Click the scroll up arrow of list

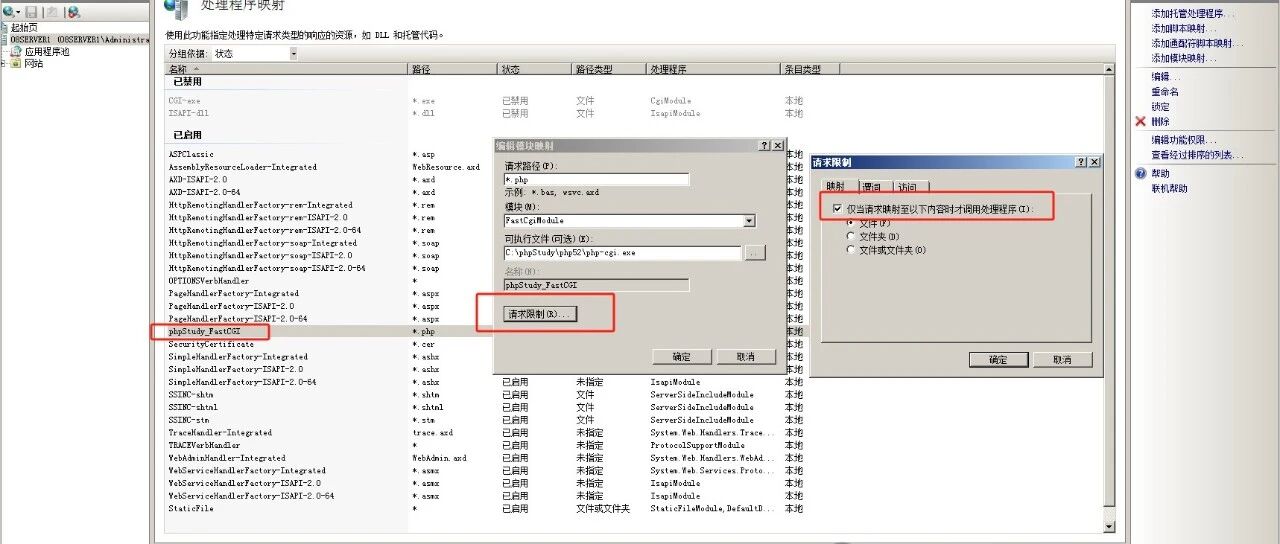[x=1109, y=70]
